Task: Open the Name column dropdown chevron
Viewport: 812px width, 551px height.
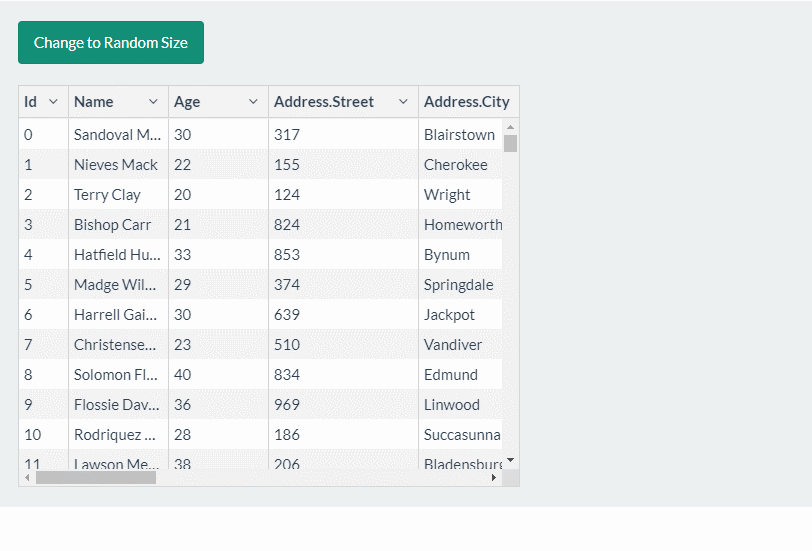Action: [153, 102]
